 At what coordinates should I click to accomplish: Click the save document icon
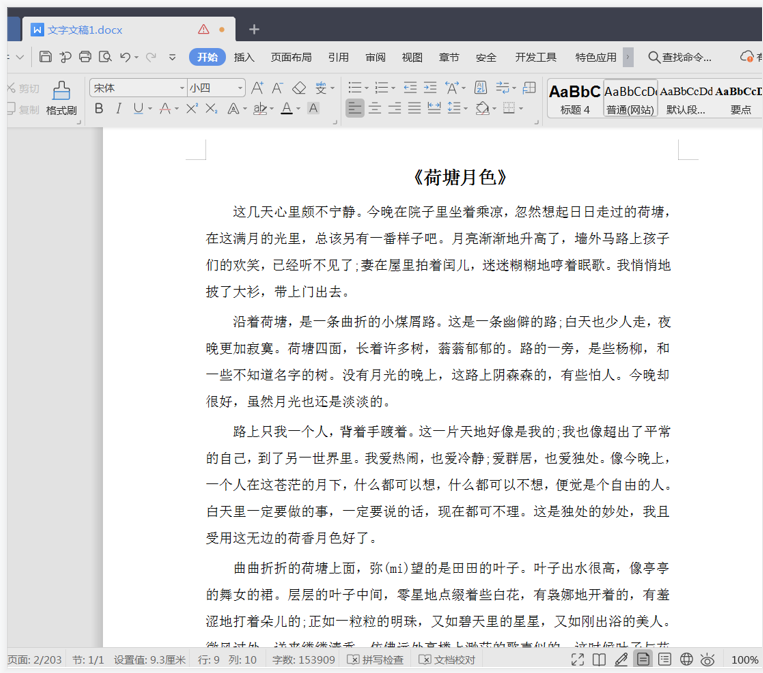pos(46,57)
